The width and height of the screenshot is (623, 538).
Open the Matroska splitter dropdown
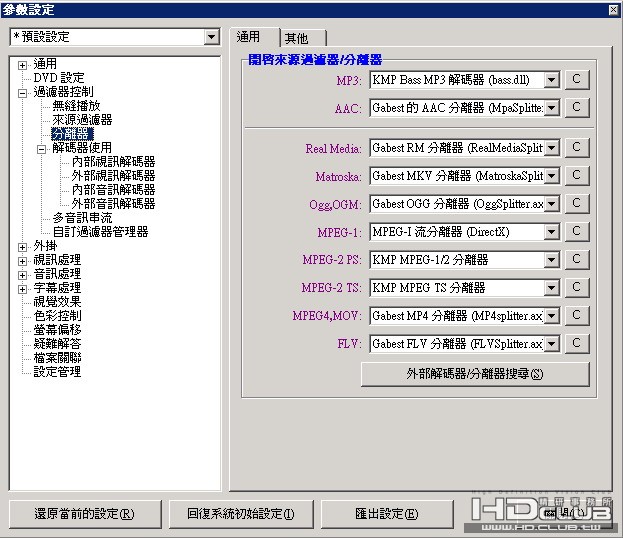click(x=551, y=176)
